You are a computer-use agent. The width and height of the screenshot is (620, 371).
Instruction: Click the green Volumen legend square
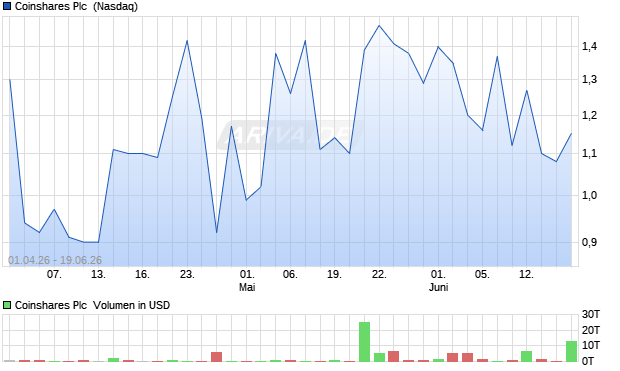tap(7, 305)
